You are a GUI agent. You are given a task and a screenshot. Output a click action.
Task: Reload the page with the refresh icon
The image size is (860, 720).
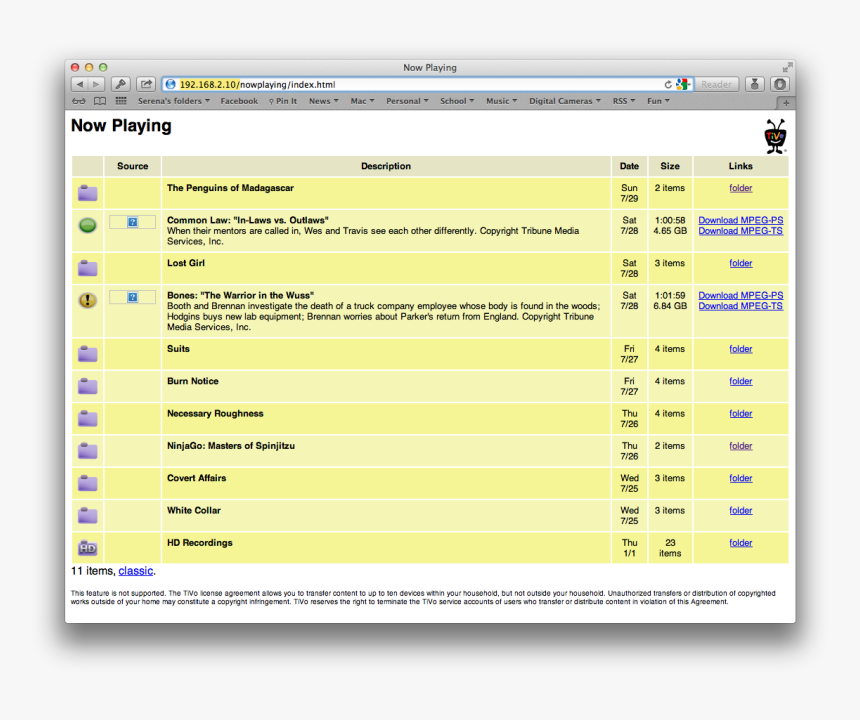[x=667, y=84]
